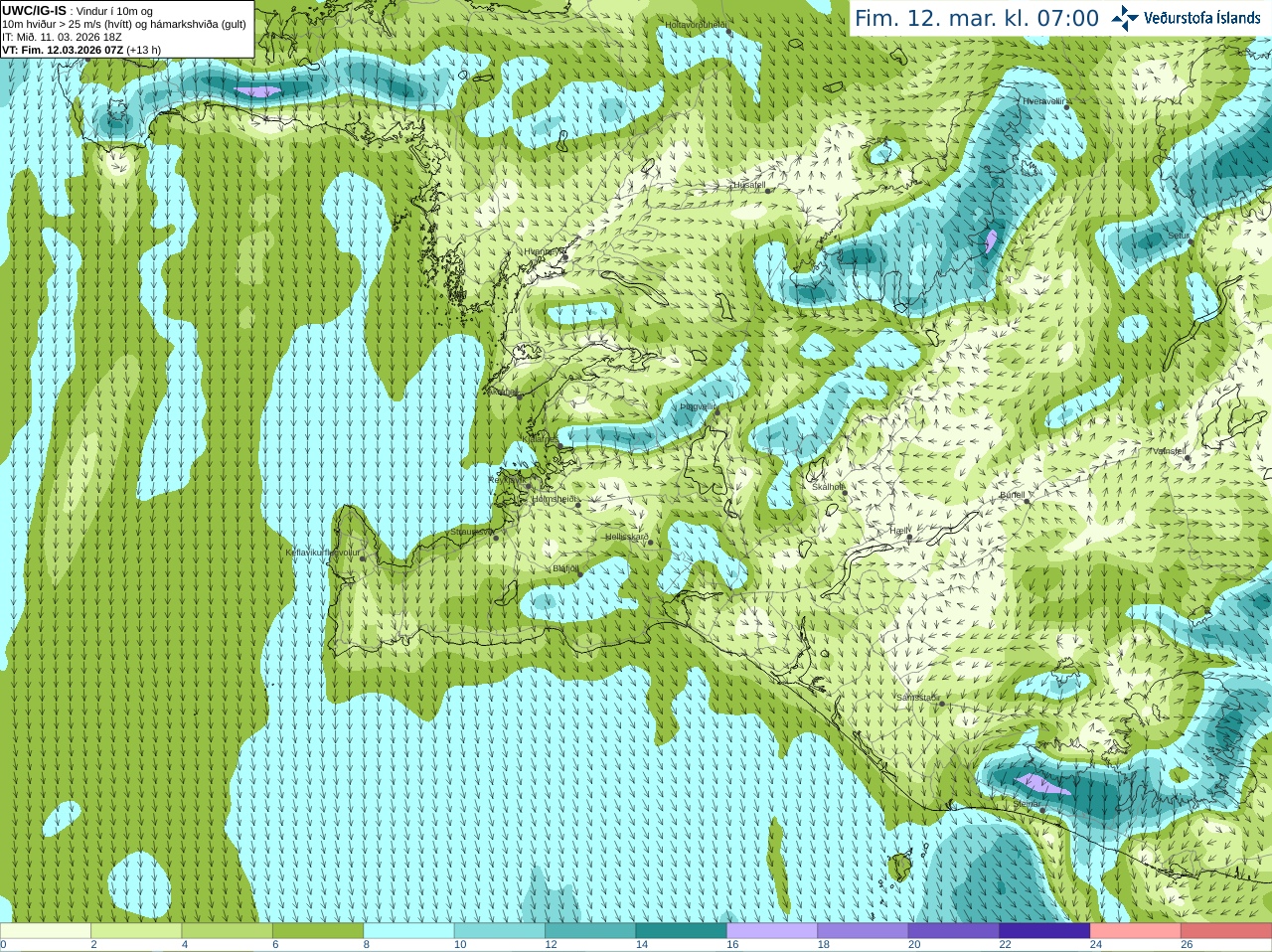Click the Kjalarnes station label
The width and height of the screenshot is (1272, 952).
tap(540, 438)
